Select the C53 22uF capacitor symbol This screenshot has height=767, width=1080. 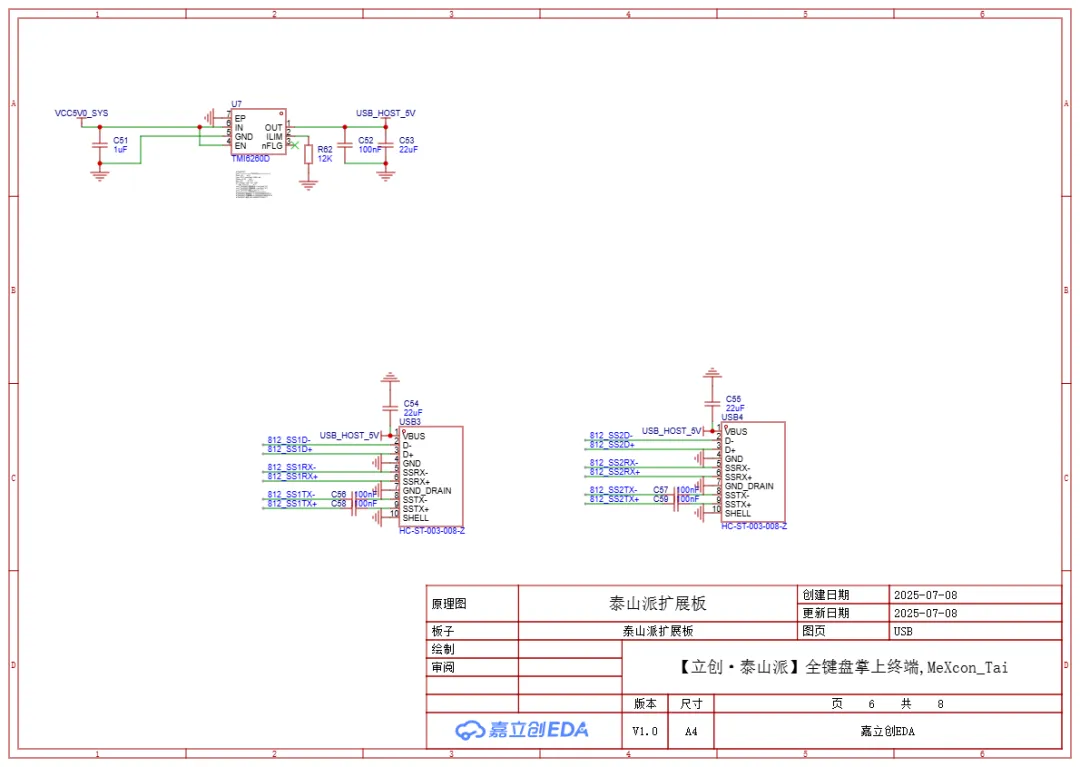(386, 145)
